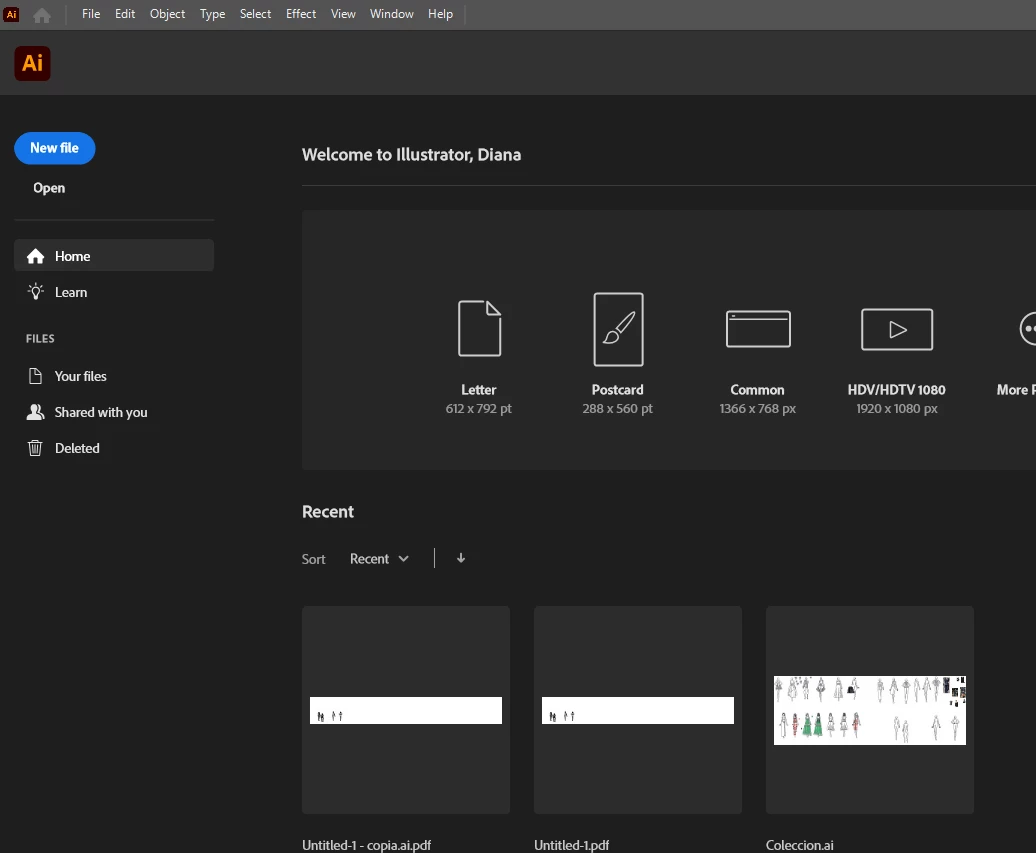
Task: Open the Effect menu
Action: click(301, 14)
